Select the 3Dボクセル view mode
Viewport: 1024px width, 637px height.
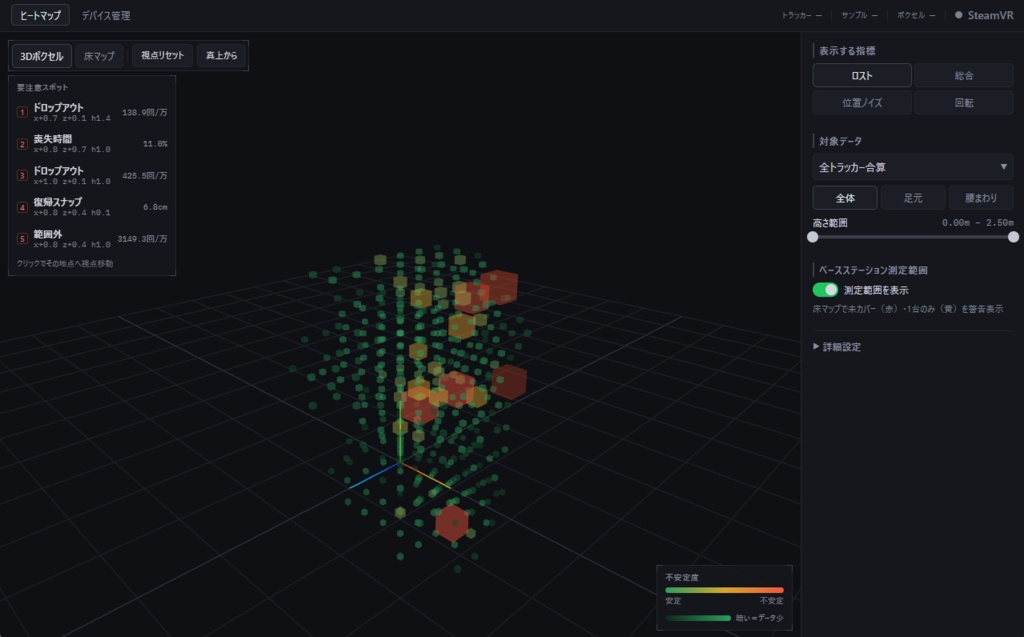[42, 56]
